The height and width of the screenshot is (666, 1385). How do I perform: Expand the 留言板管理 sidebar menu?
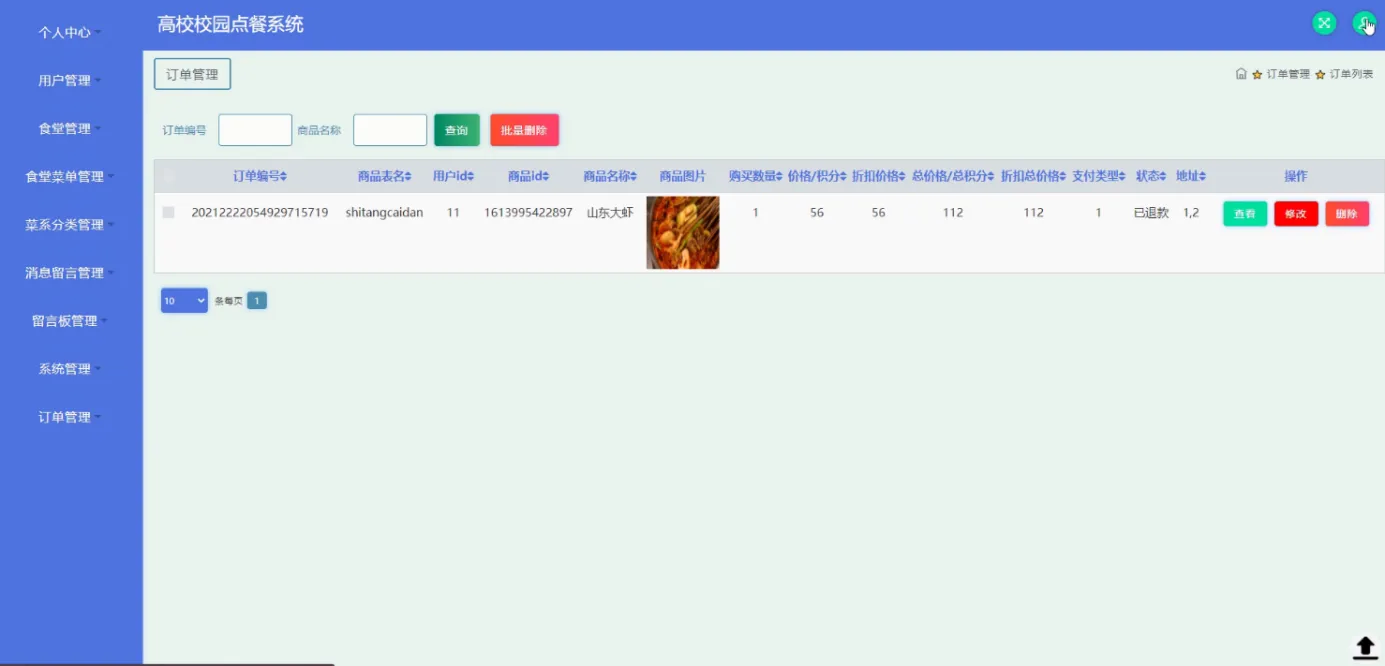pos(70,320)
